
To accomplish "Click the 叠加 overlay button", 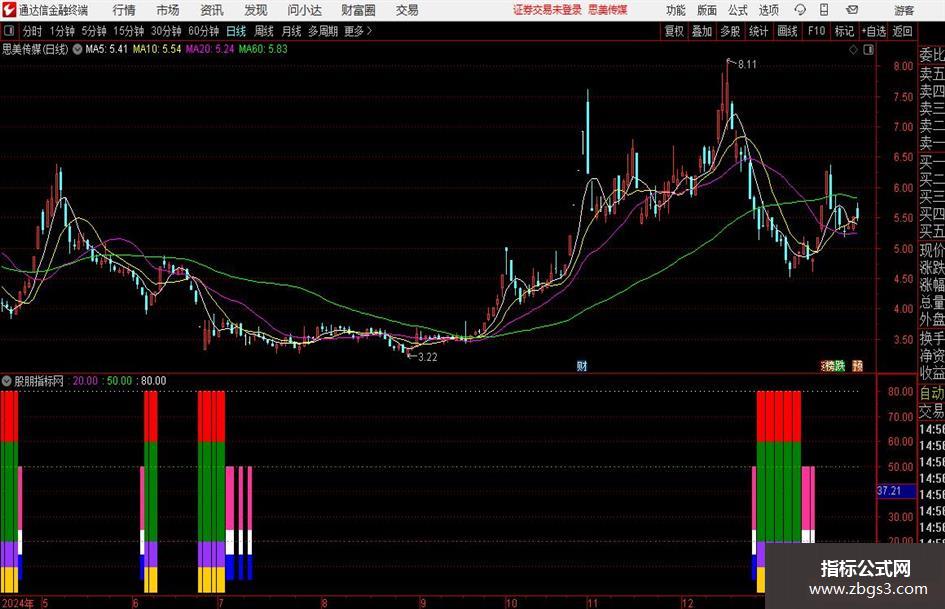I will 702,31.
